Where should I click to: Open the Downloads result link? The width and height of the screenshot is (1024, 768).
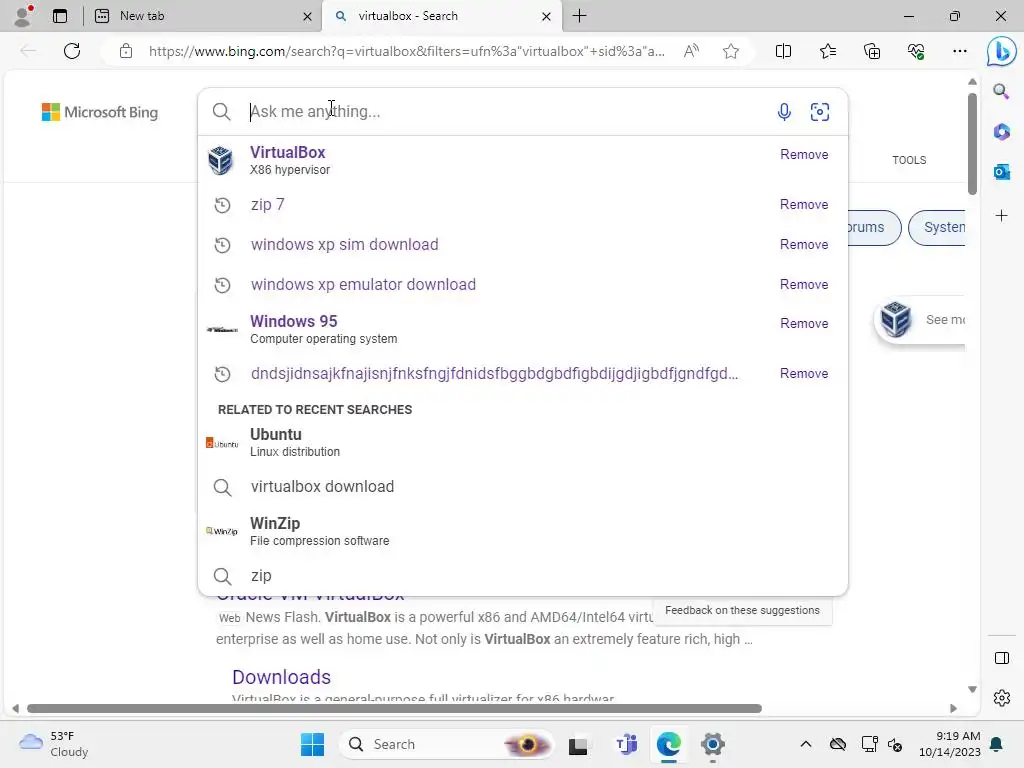[281, 677]
